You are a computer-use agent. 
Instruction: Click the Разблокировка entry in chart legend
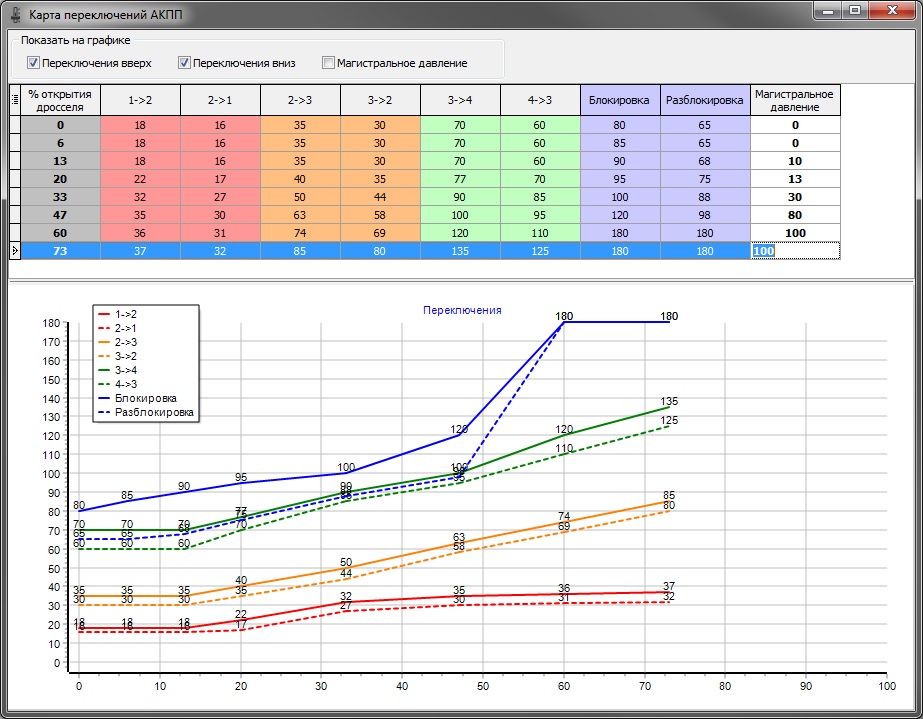click(x=154, y=412)
